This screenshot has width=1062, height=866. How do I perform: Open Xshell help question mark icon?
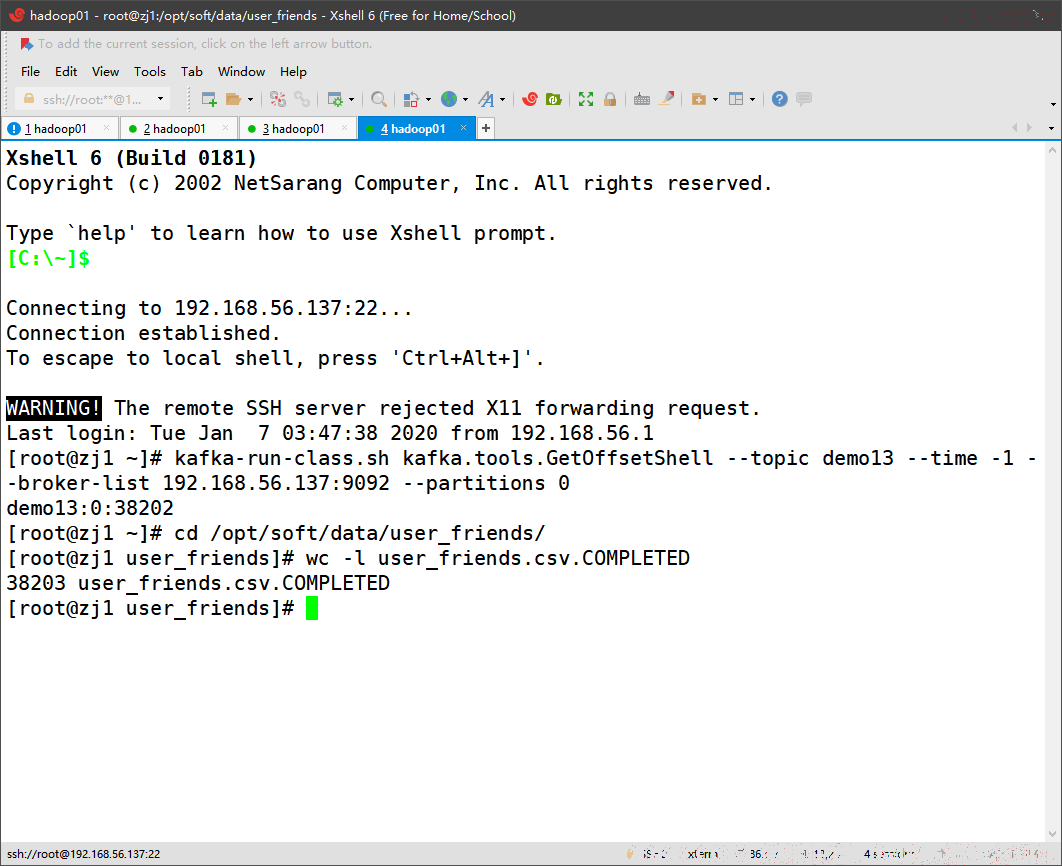pos(780,100)
